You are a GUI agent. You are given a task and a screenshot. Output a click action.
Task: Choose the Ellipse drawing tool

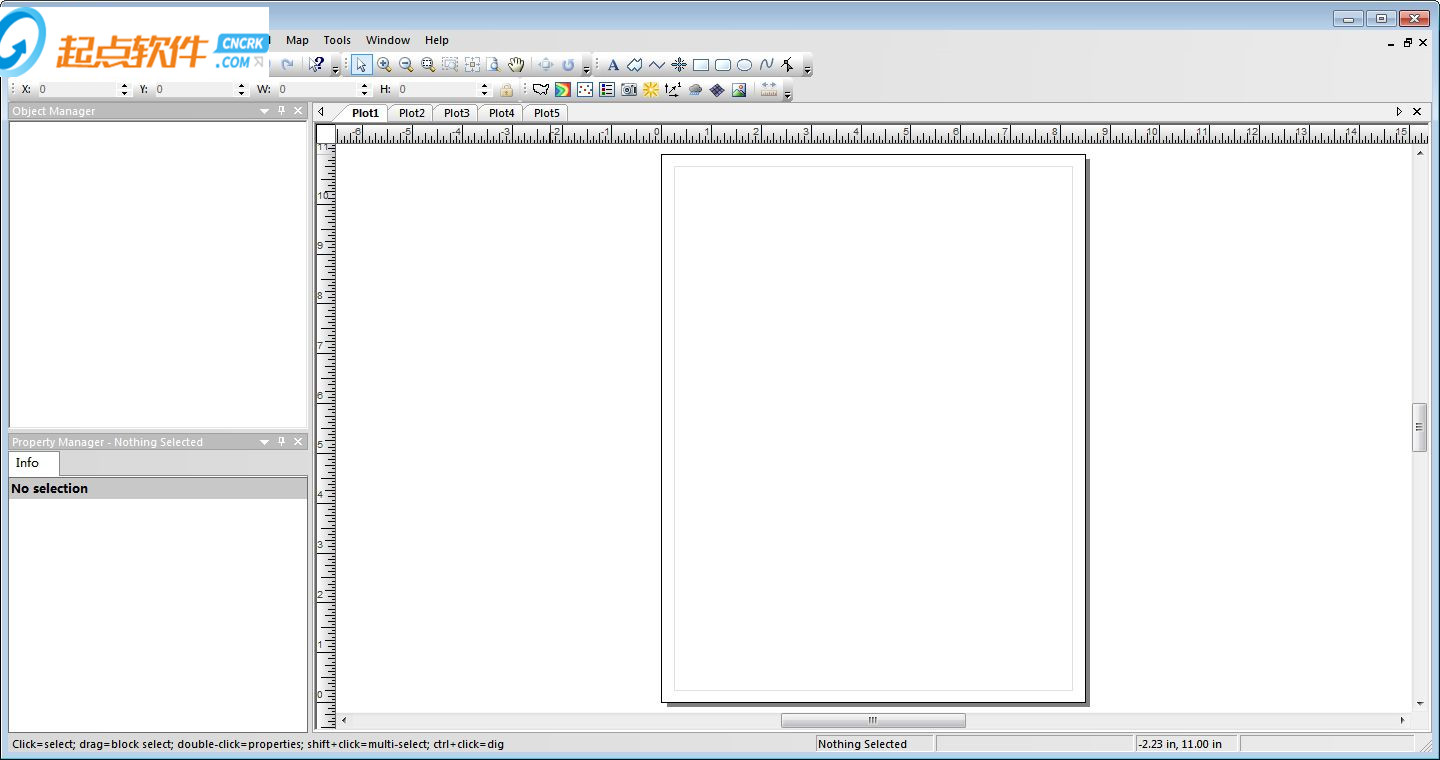[x=744, y=65]
